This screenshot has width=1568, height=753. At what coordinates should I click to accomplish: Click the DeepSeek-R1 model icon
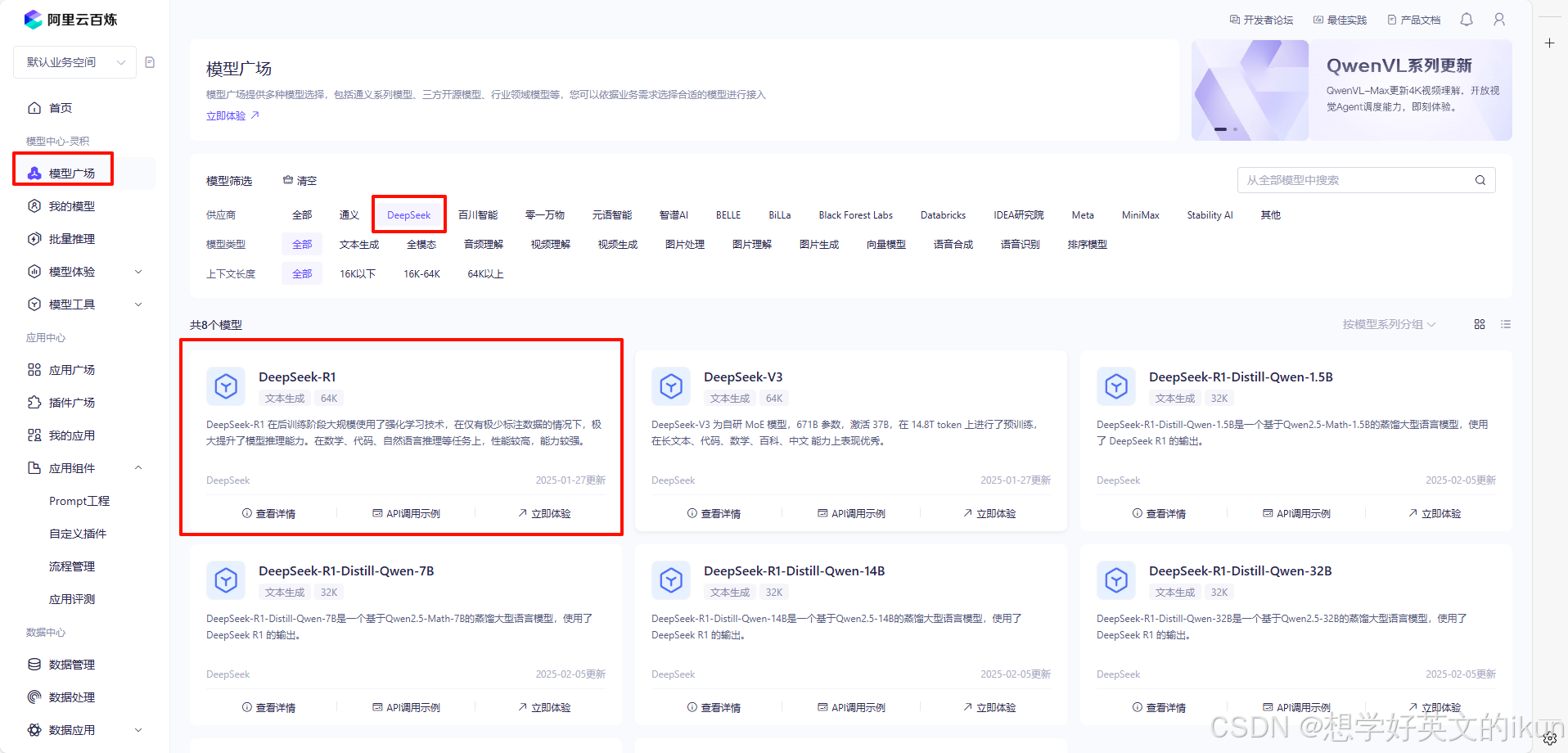[226, 386]
